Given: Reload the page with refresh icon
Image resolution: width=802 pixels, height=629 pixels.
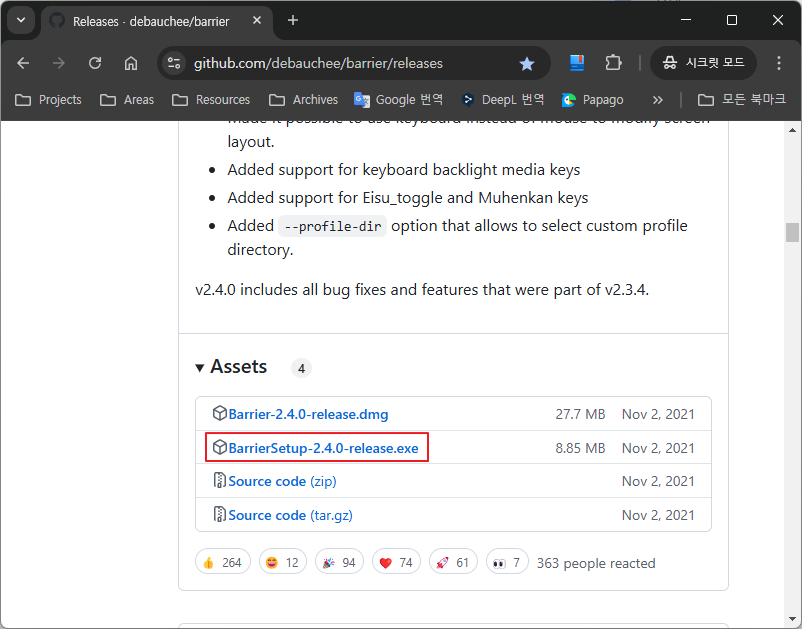Looking at the screenshot, I should [95, 63].
